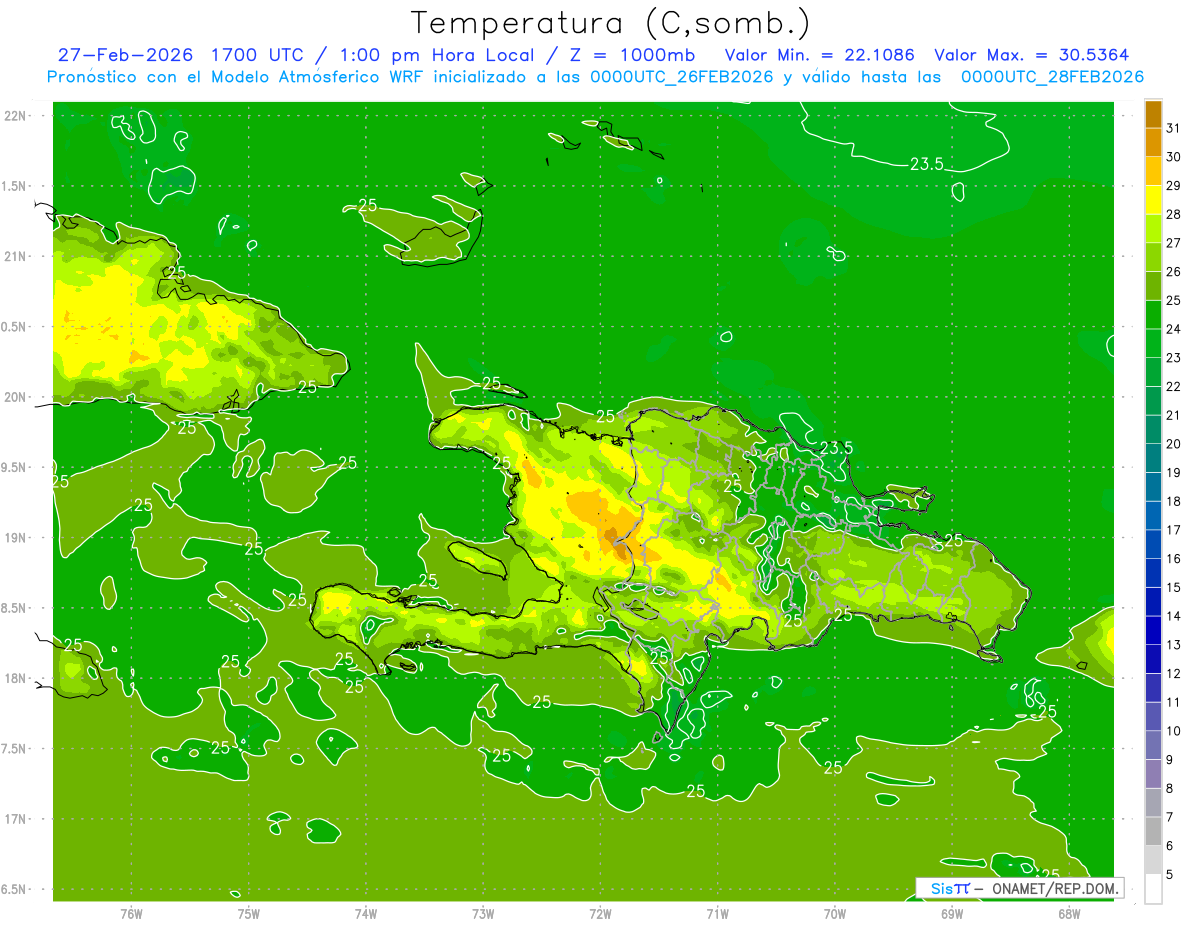Click the '17N' latitude axis label

click(x=16, y=819)
